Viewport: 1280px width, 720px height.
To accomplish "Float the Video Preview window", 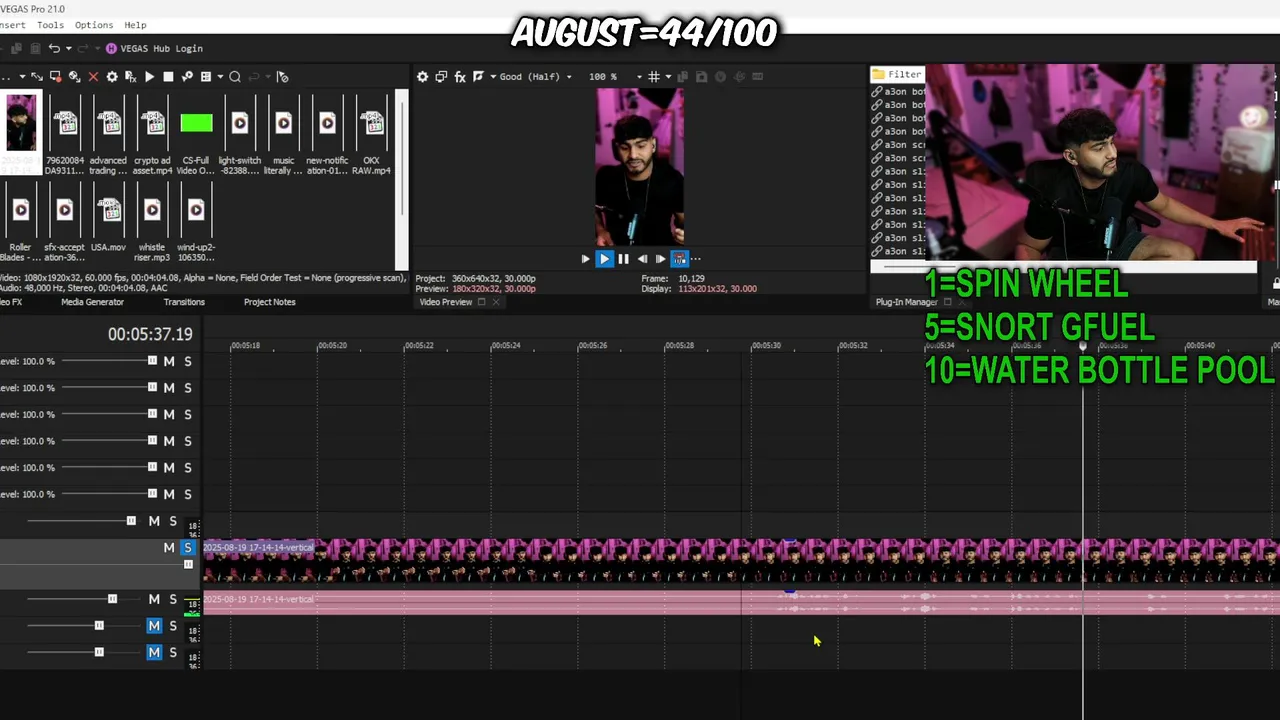I will (481, 302).
